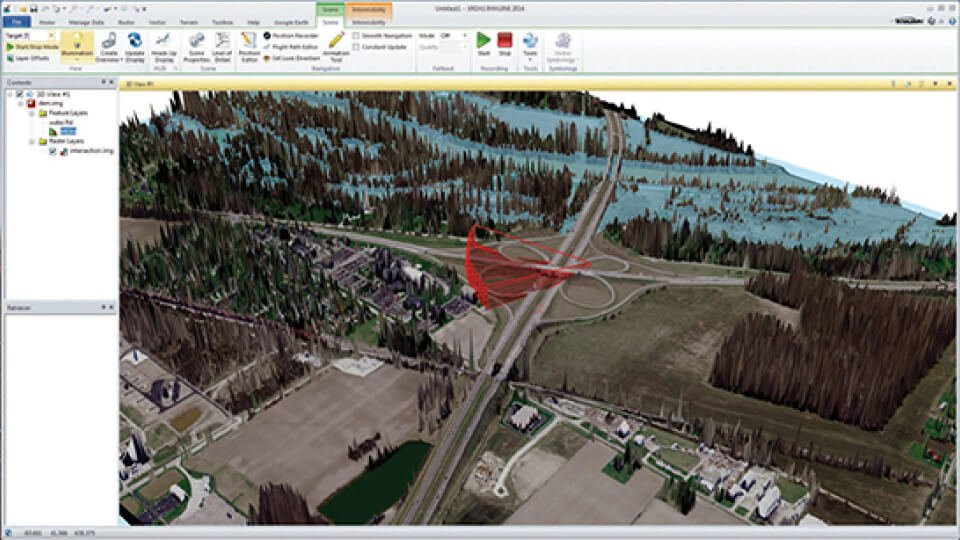Screen dimensions: 960x540
Task: Pin the Contents panel
Action: pyautogui.click(x=103, y=82)
